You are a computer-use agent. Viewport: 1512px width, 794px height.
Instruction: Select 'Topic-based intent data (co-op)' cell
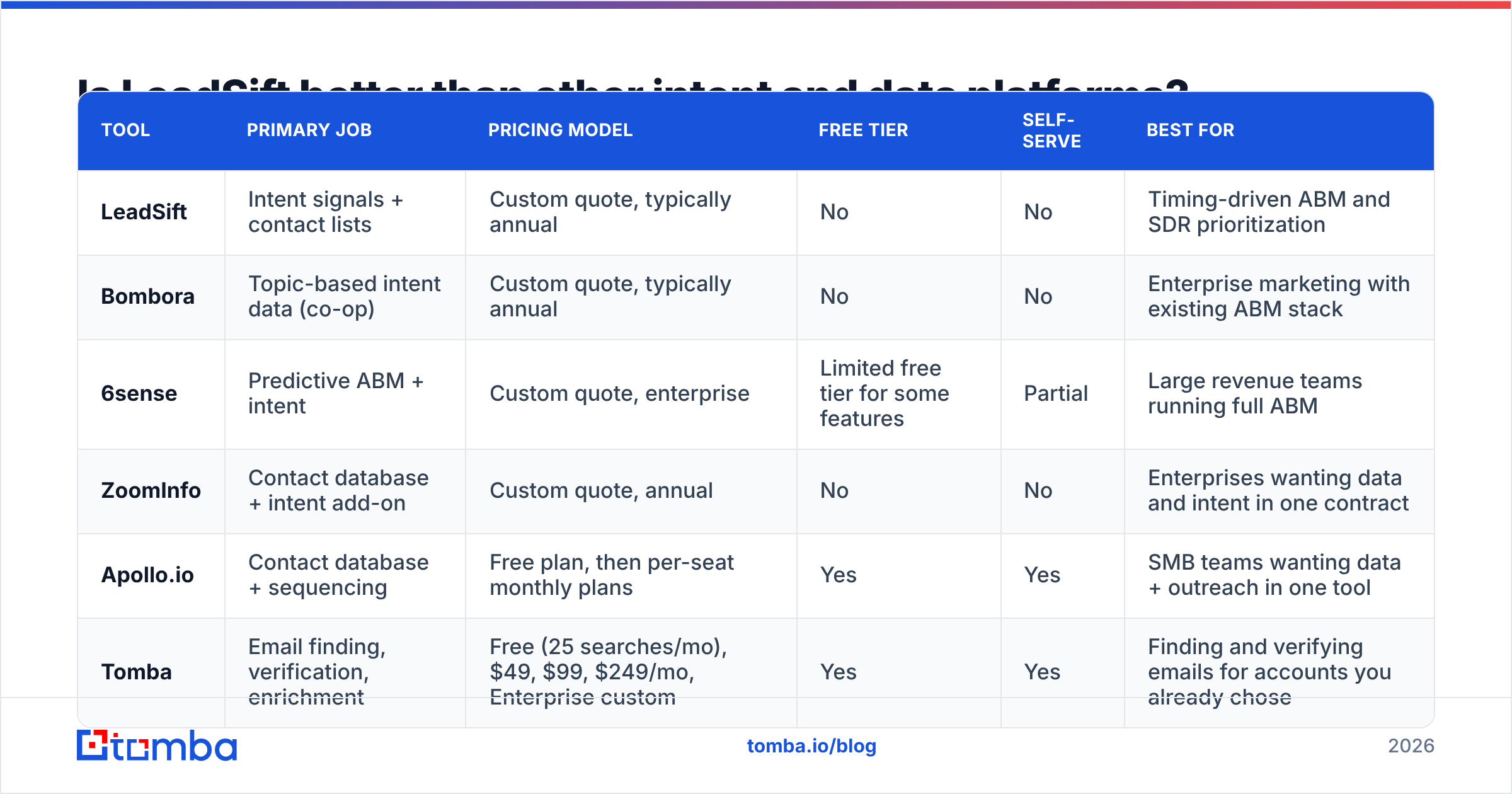(345, 297)
